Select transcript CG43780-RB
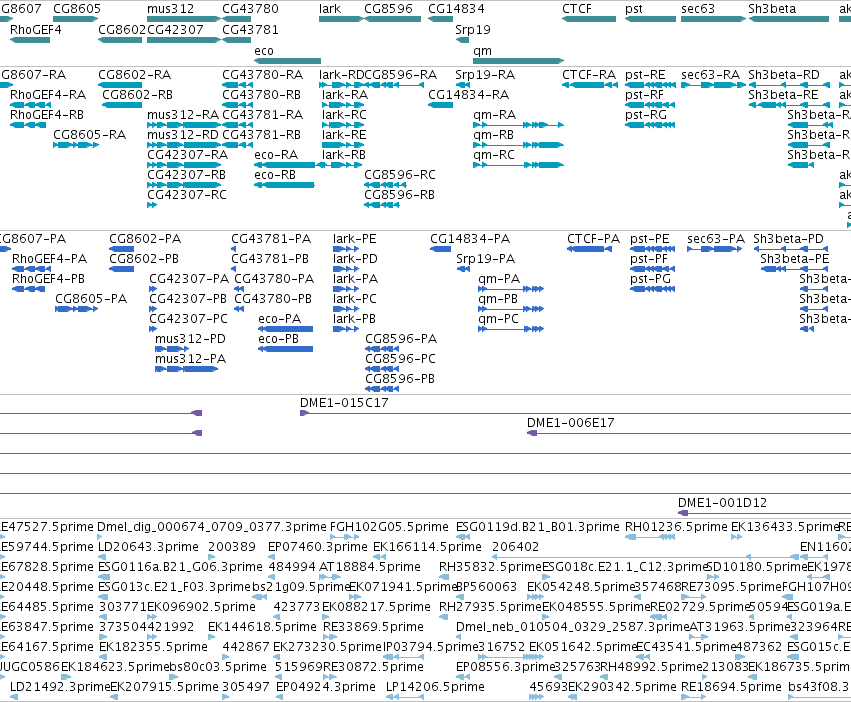Image resolution: width=851 pixels, height=702 pixels. point(262,94)
